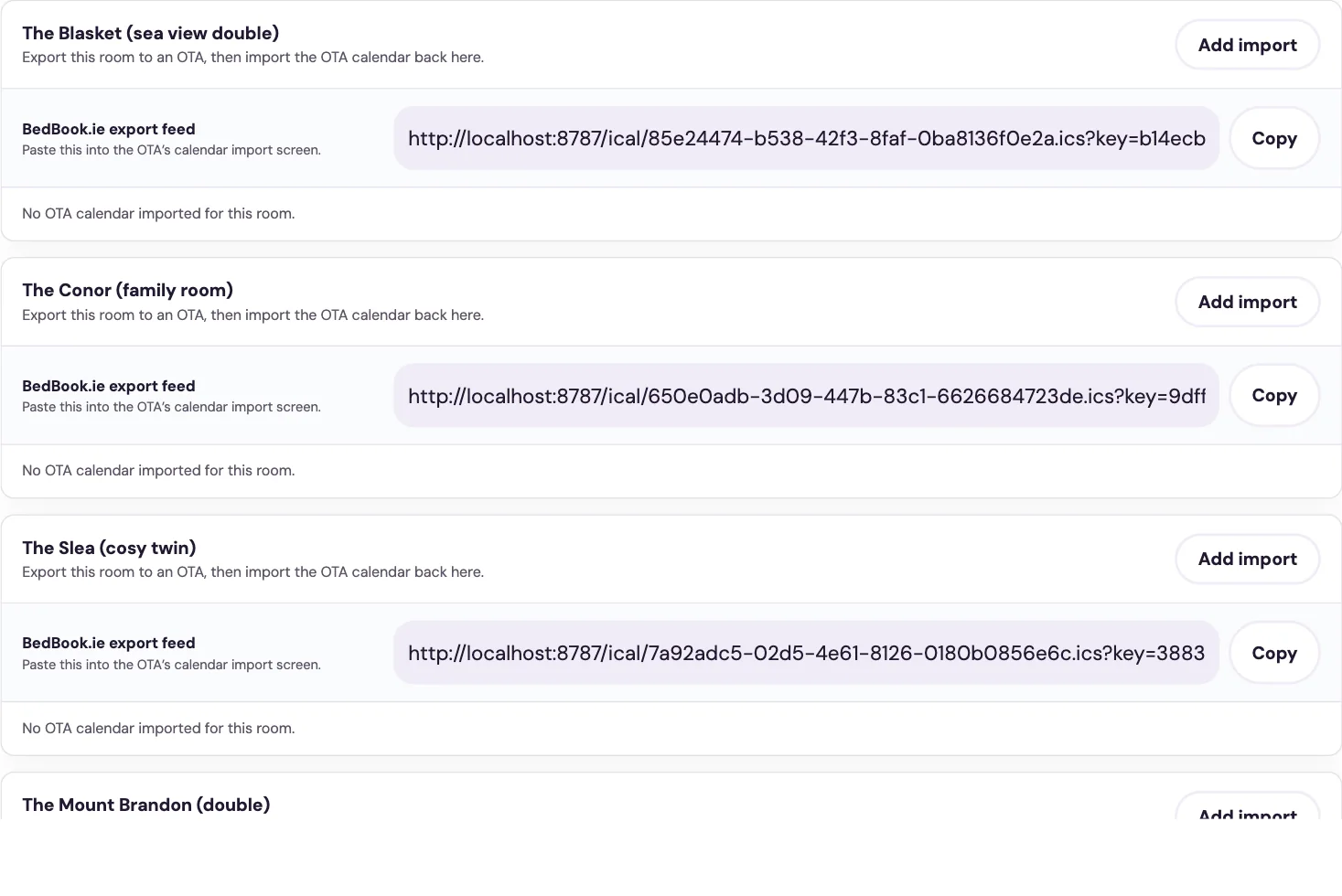Image resolution: width=1342 pixels, height=896 pixels.
Task: Click 'Paste this into the OTA's' hint under Conor
Action: point(171,407)
